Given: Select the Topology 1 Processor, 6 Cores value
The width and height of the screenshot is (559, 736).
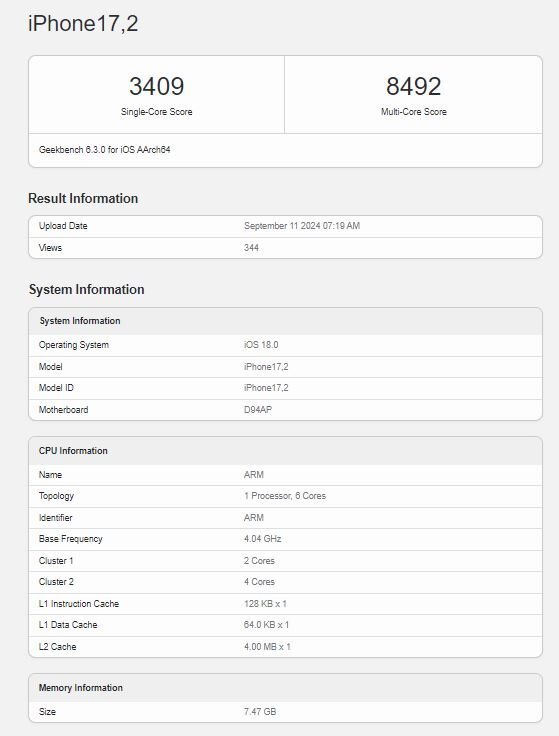Looking at the screenshot, I should tap(285, 496).
